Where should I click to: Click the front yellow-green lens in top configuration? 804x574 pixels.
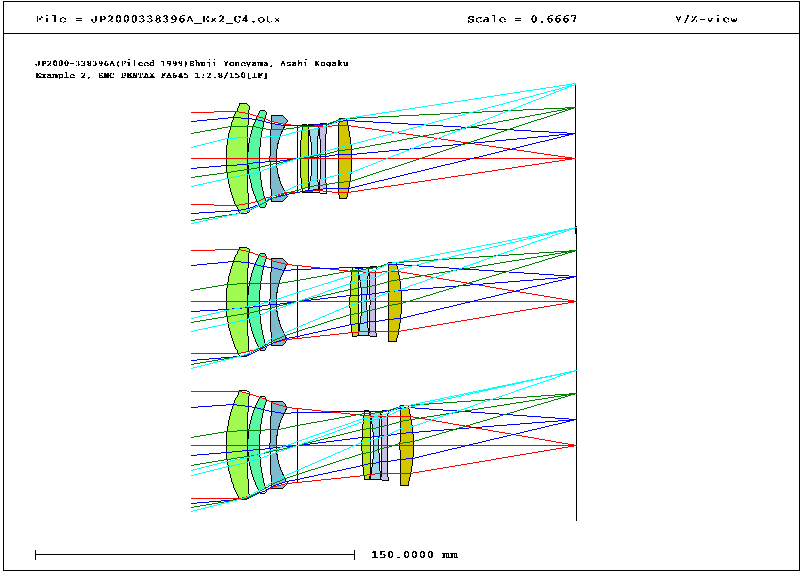tap(236, 158)
